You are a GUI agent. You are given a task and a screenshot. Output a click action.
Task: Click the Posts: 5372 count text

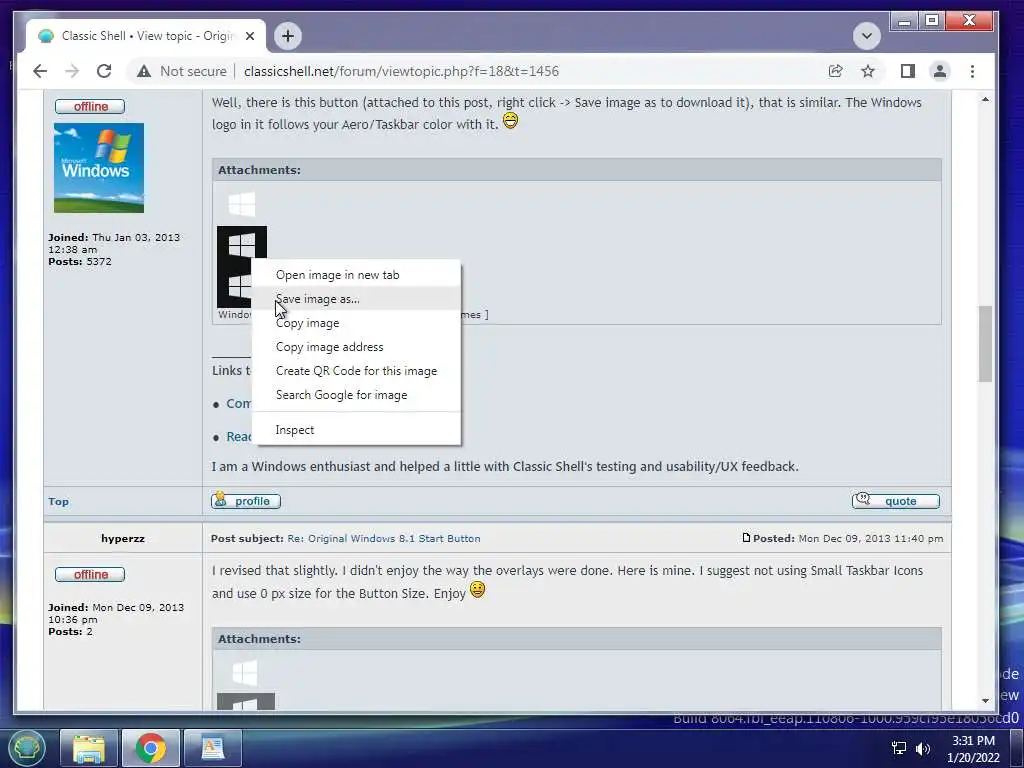[80, 262]
